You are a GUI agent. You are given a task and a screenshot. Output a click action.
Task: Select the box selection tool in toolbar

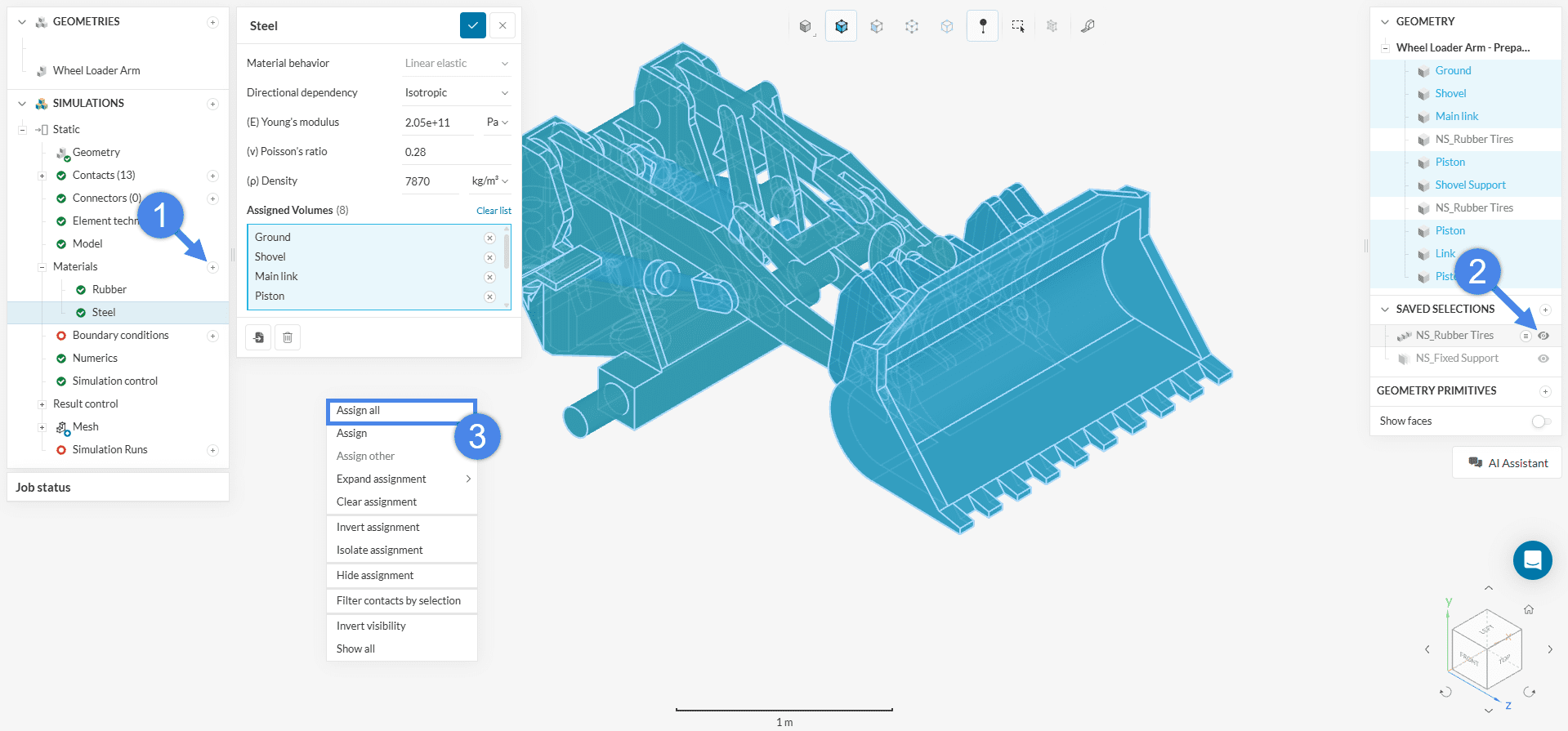coord(1017,26)
